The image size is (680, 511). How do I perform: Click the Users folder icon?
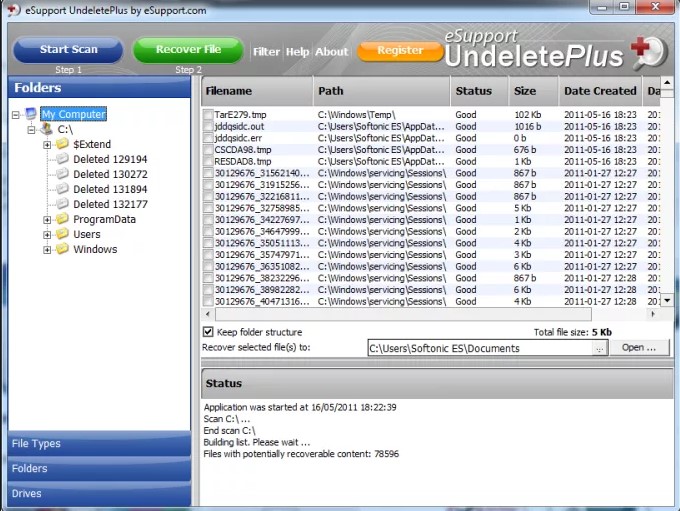62,235
